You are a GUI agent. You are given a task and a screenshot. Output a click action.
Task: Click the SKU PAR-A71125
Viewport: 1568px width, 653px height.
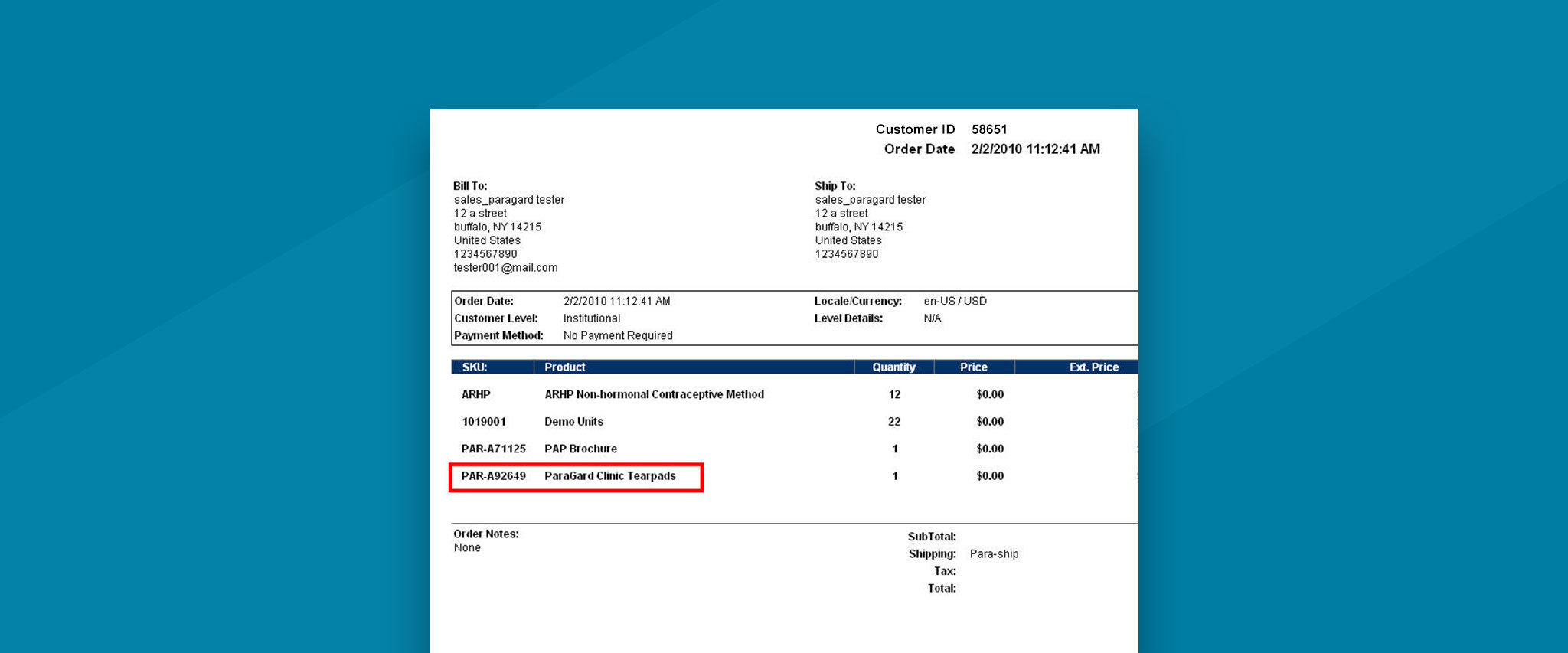pyautogui.click(x=494, y=449)
